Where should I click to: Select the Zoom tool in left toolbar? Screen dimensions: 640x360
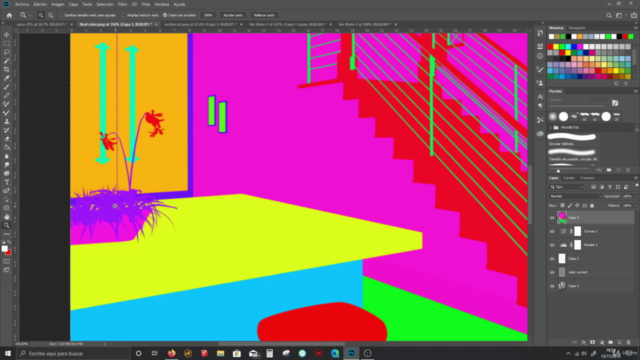tap(7, 225)
